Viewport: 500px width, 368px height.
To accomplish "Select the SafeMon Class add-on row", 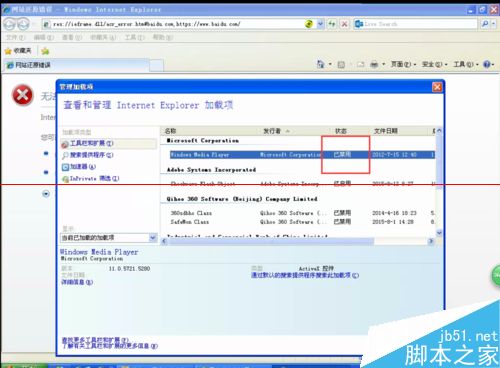I will pyautogui.click(x=302, y=222).
